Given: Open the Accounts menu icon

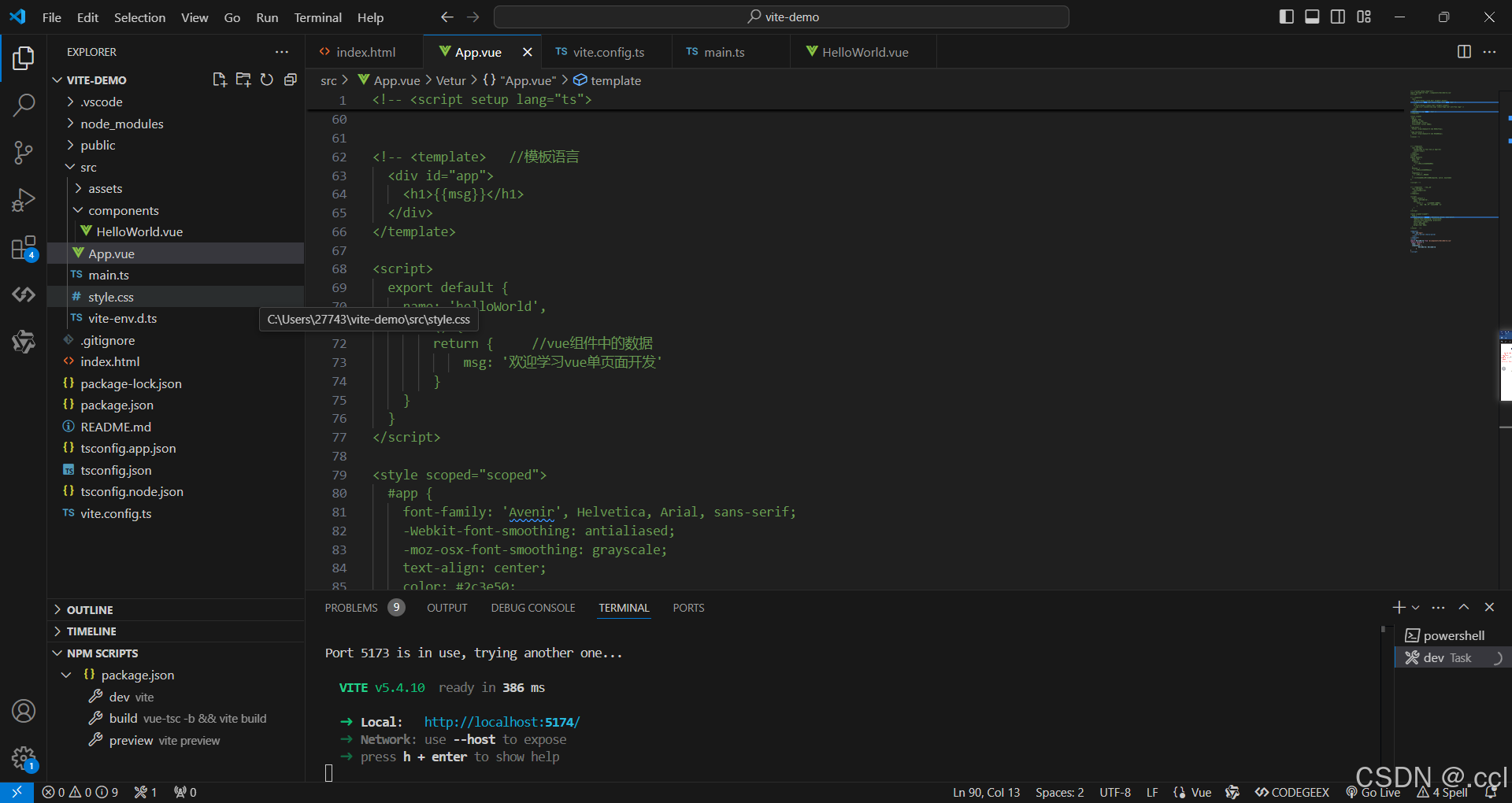Looking at the screenshot, I should pyautogui.click(x=24, y=711).
